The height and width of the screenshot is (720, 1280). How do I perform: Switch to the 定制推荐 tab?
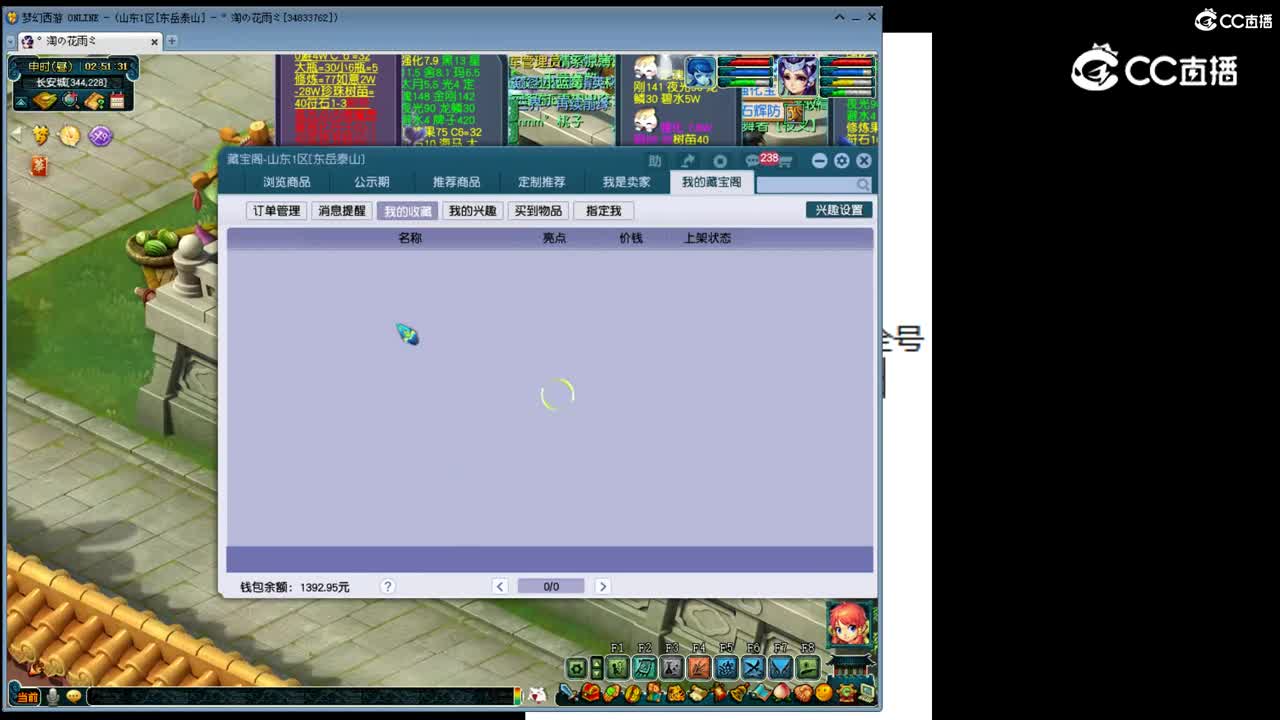[541, 182]
